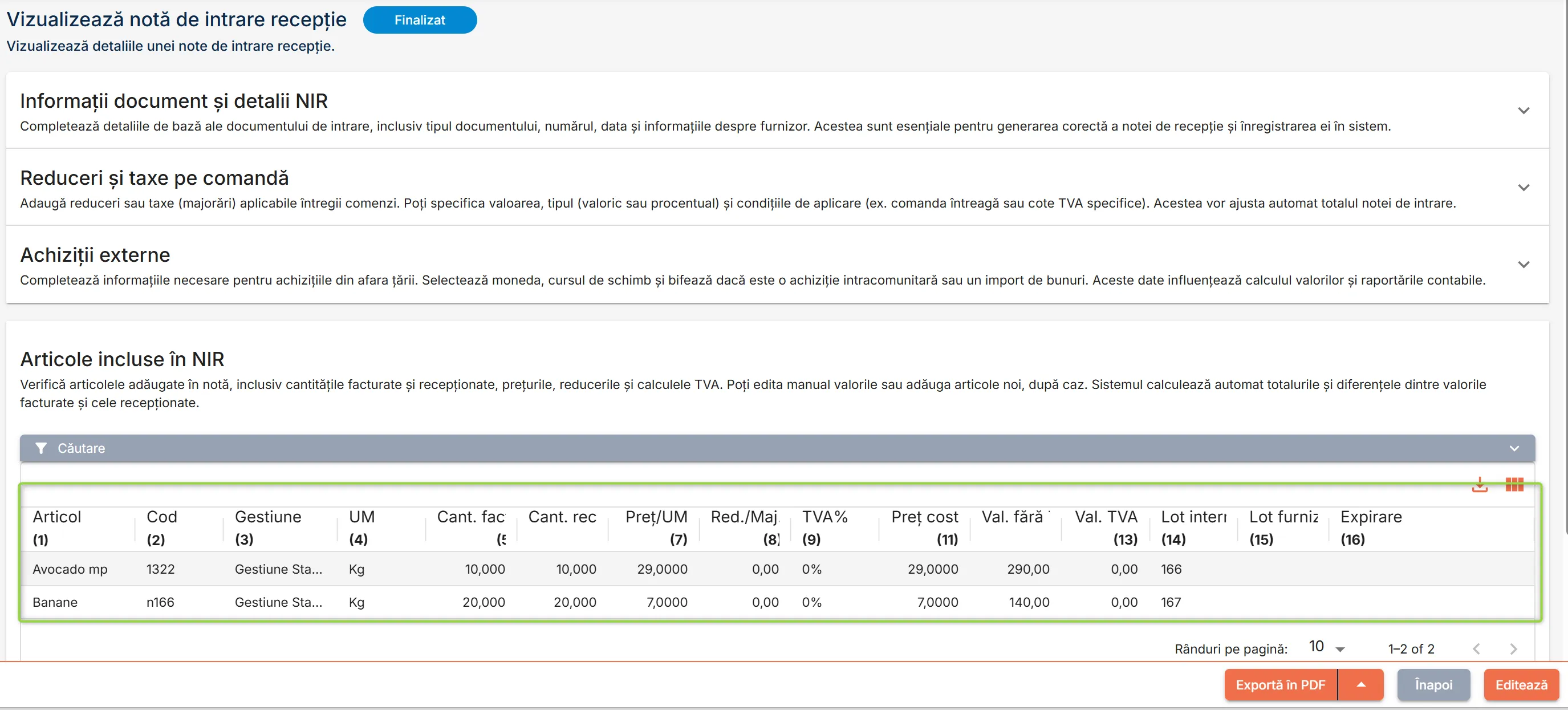Sort by Lot intern column header
Viewport: 1568px width, 710px height.
pyautogui.click(x=1193, y=517)
